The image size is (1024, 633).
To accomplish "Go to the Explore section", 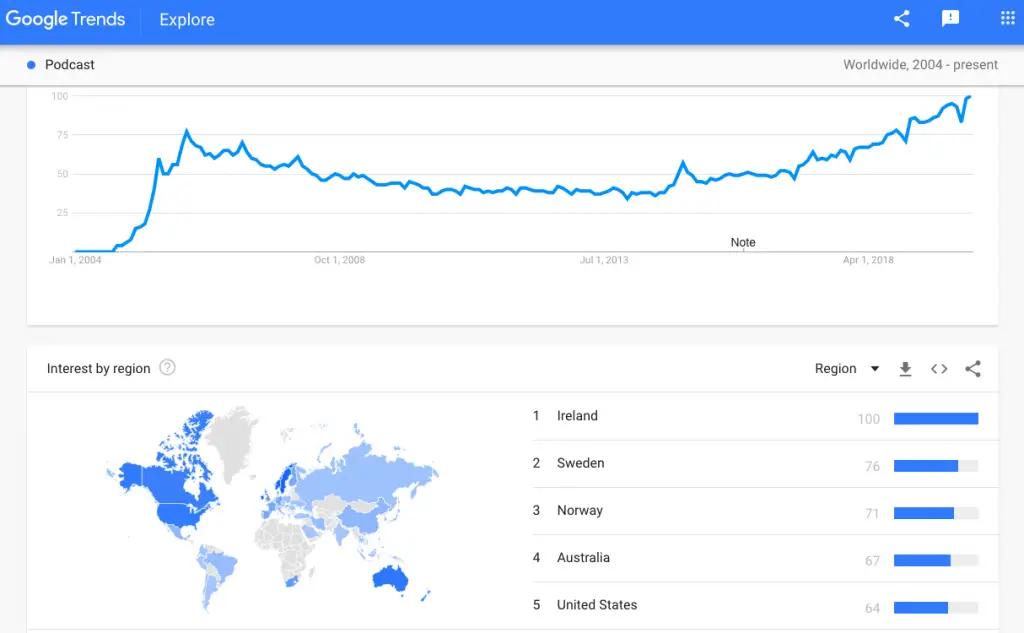I will (187, 20).
